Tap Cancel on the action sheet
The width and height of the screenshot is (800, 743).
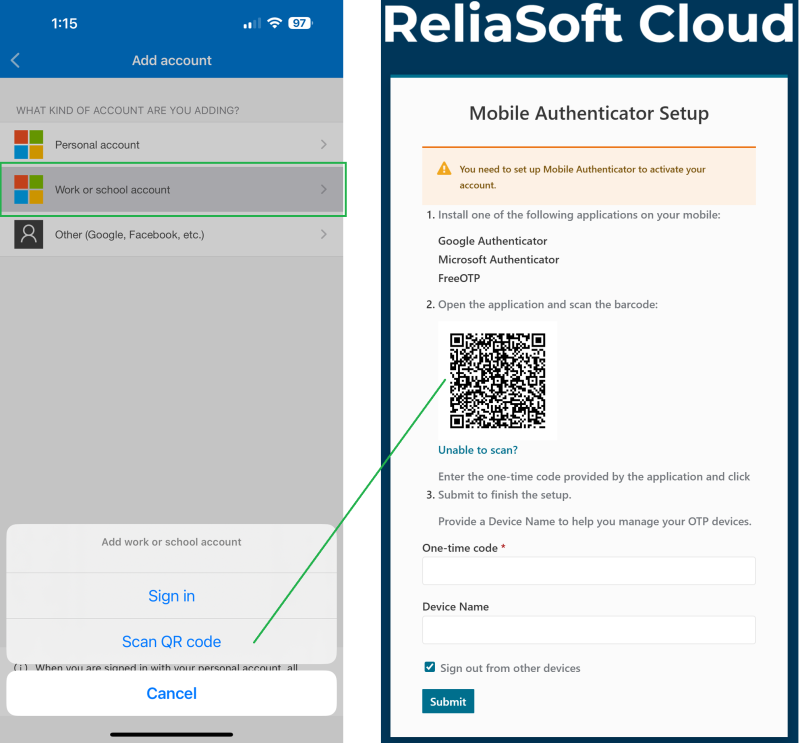[171, 693]
